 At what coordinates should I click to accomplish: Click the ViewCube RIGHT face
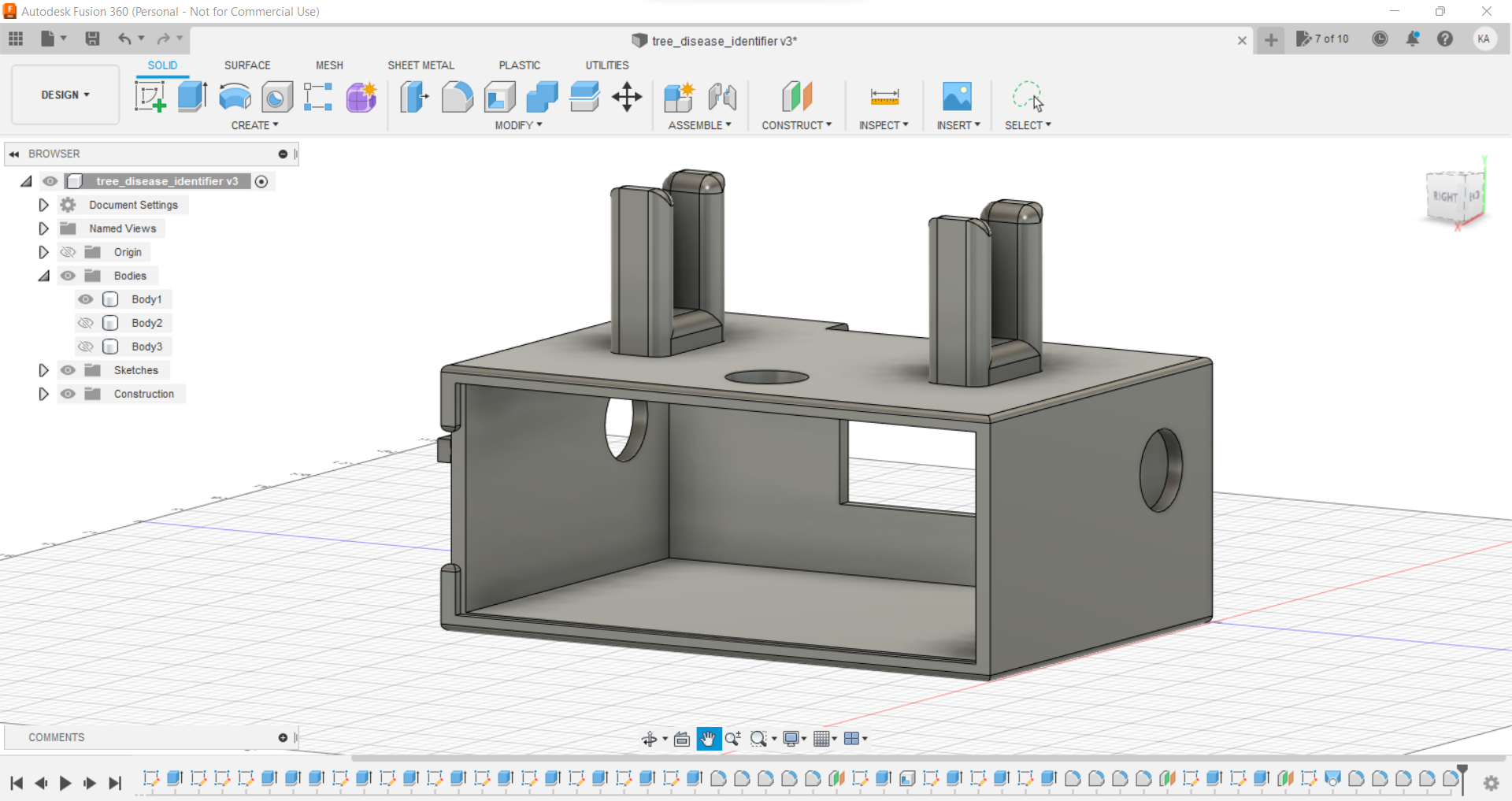click(x=1445, y=196)
